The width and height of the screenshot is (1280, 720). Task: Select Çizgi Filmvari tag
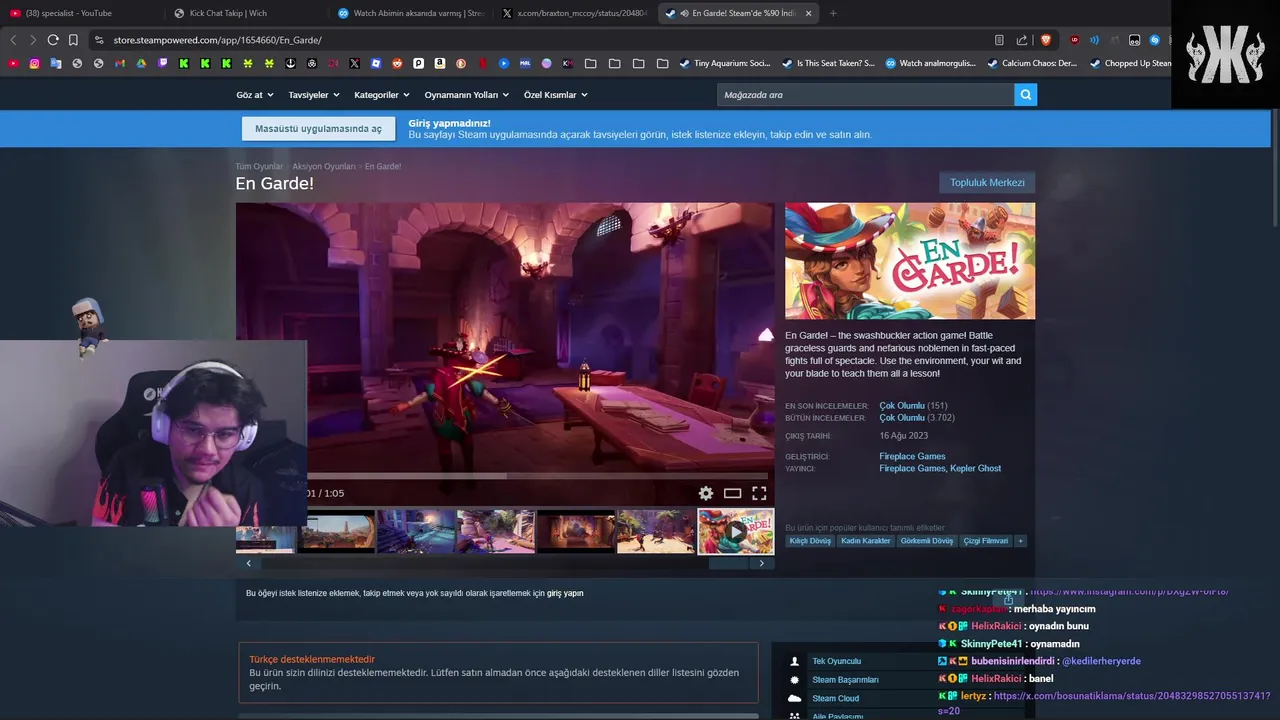986,541
